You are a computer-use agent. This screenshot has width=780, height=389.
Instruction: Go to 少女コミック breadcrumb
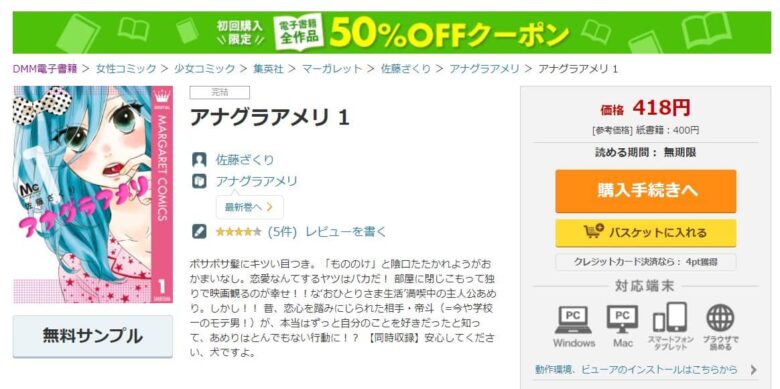[204, 69]
